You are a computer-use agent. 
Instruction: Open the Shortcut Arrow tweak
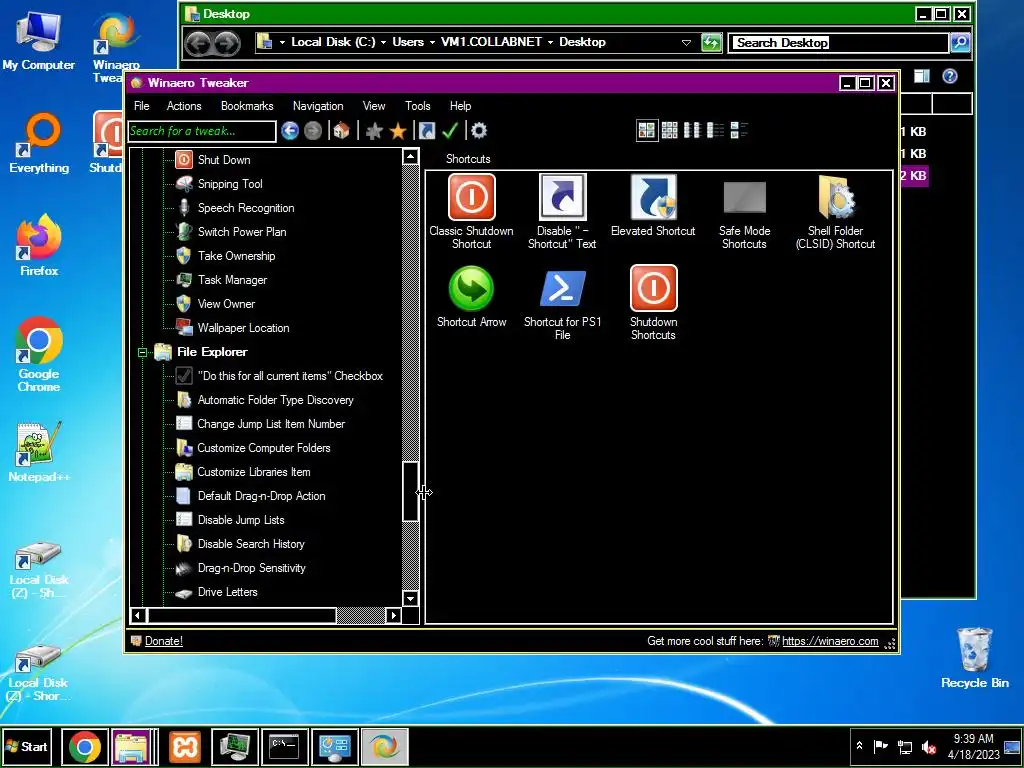pyautogui.click(x=472, y=296)
